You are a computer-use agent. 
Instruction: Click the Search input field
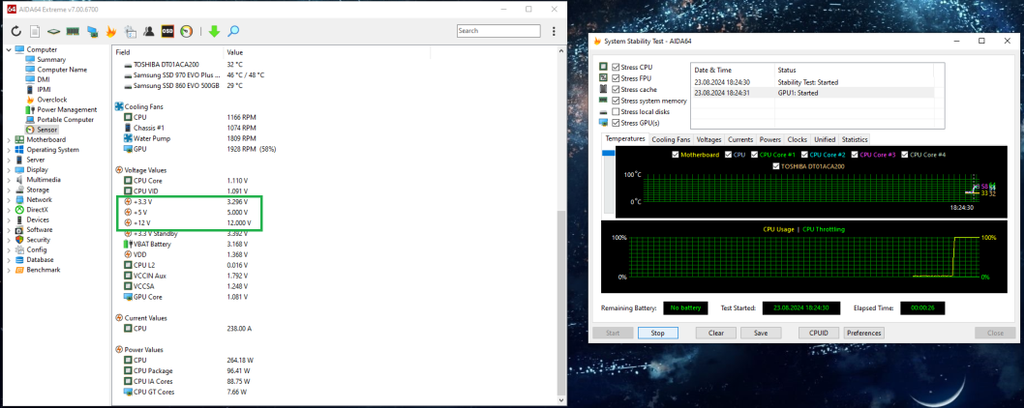[498, 31]
